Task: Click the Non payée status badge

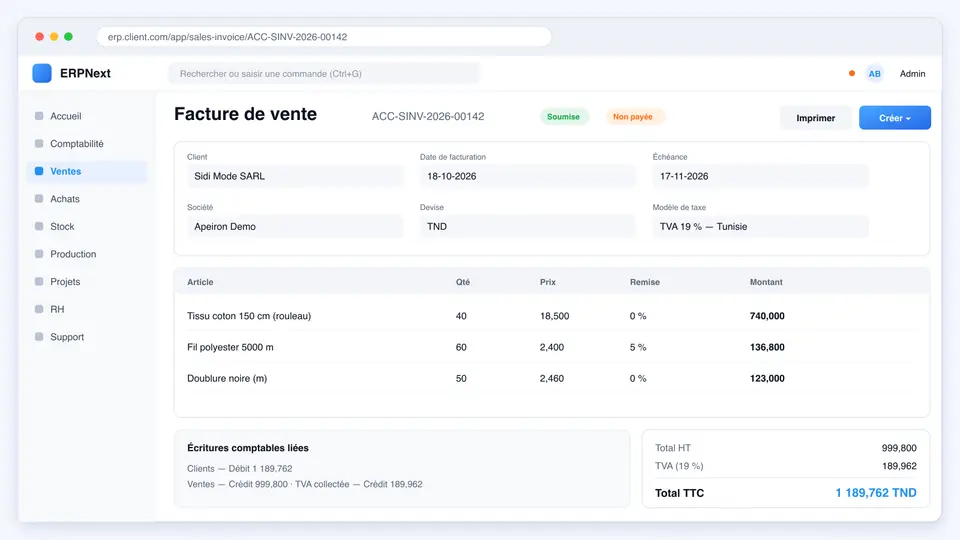Action: 634,116
